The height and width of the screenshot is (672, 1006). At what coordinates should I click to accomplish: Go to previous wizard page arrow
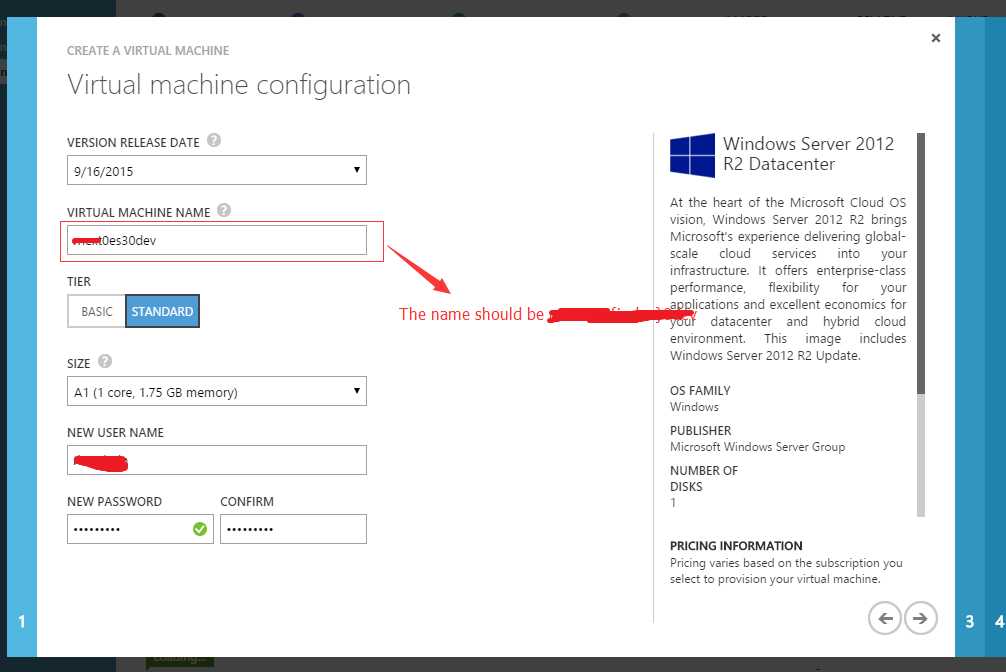click(885, 618)
